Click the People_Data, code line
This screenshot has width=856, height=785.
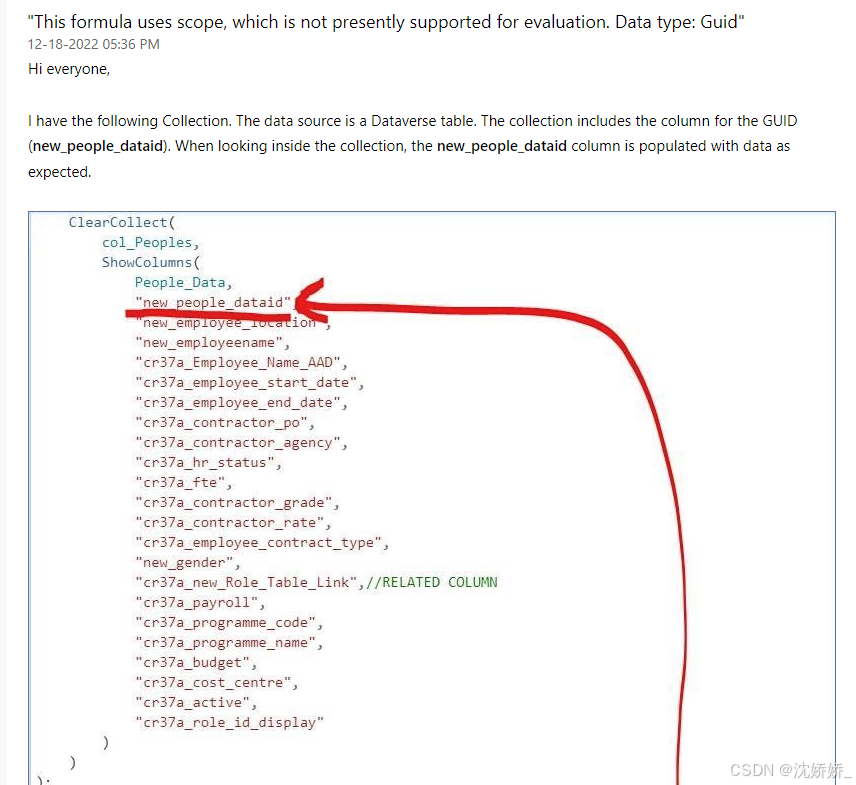tap(183, 283)
